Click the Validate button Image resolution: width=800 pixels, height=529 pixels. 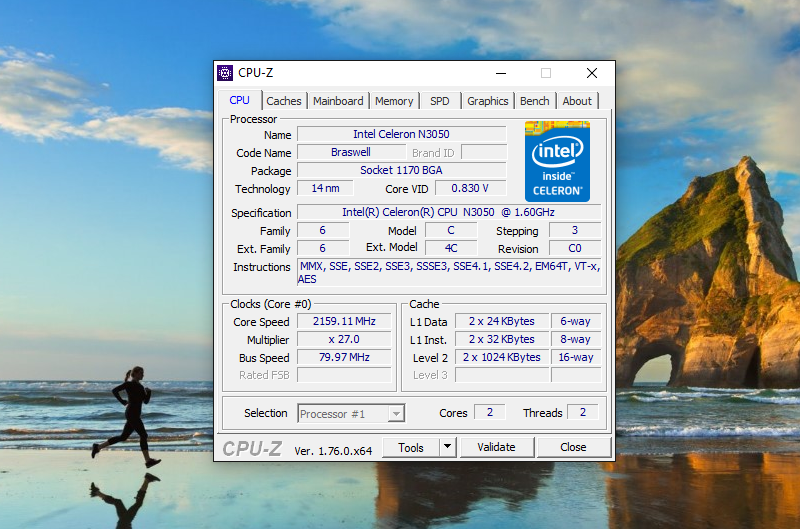pyautogui.click(x=496, y=447)
